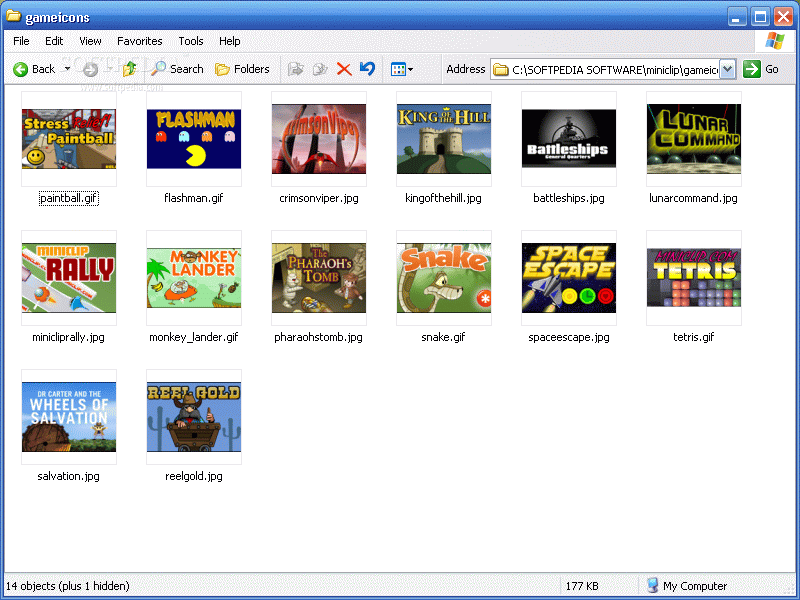Select the Tetris thumbnail
800x600 pixels.
tap(694, 278)
